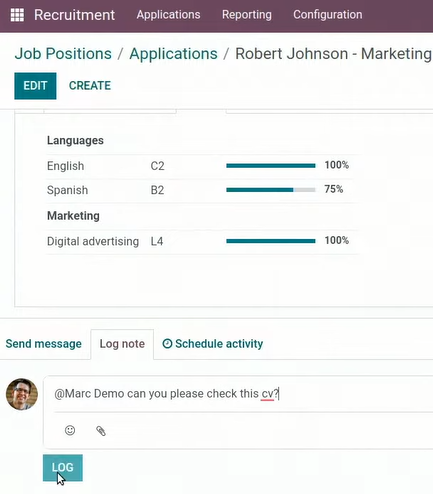The height and width of the screenshot is (494, 433).
Task: Click the clock icon beside Schedule activity
Action: (x=167, y=343)
